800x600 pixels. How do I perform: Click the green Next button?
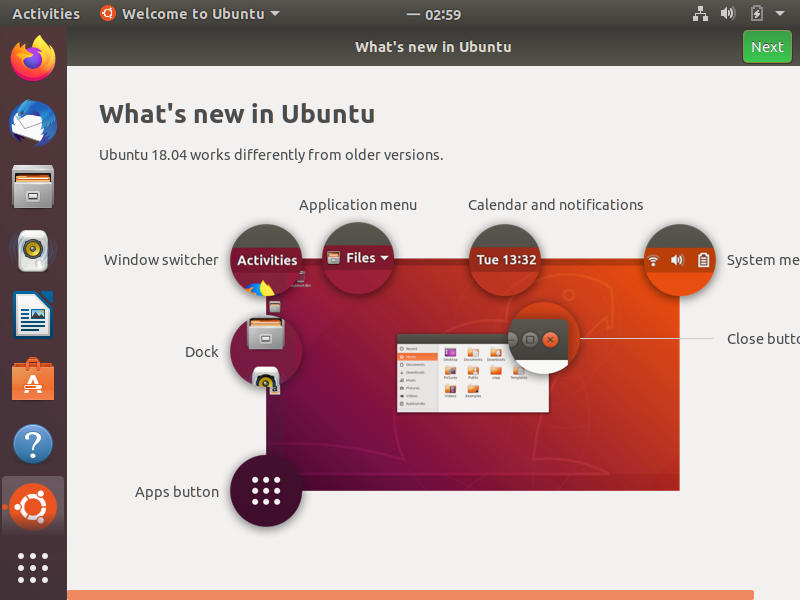coord(767,47)
